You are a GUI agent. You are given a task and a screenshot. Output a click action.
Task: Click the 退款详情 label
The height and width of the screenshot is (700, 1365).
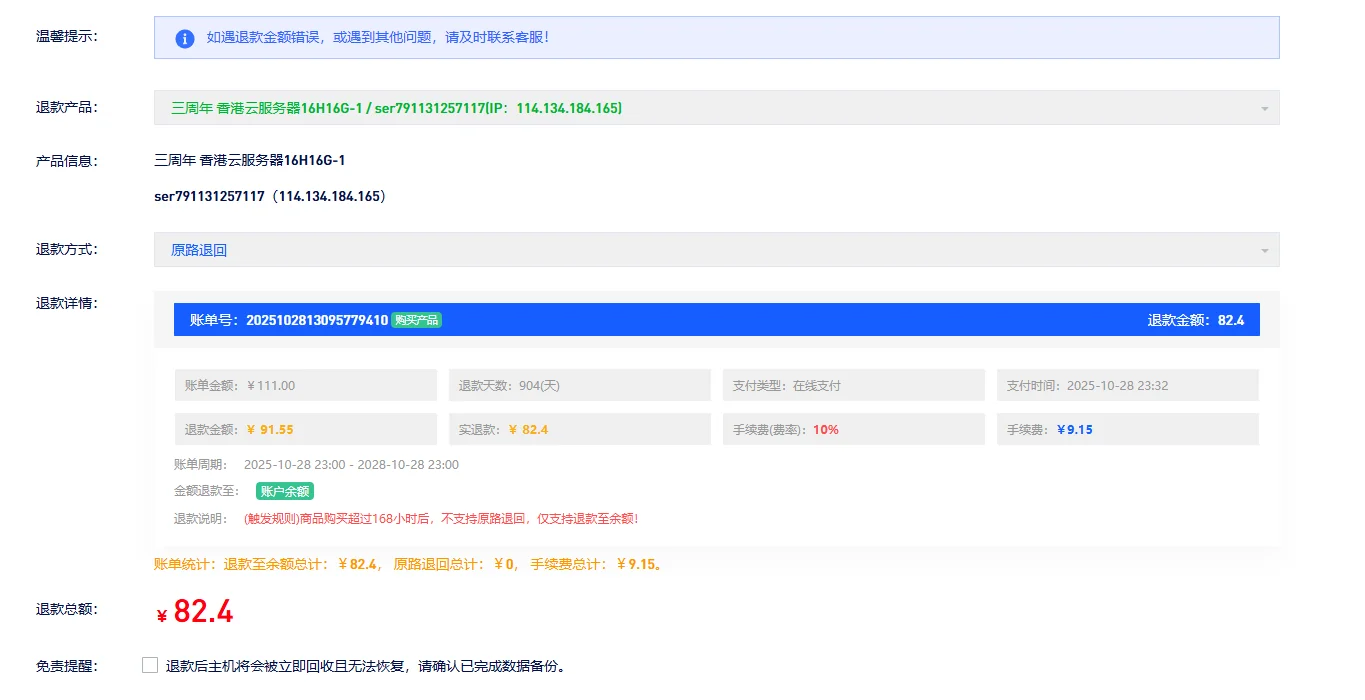pyautogui.click(x=66, y=303)
